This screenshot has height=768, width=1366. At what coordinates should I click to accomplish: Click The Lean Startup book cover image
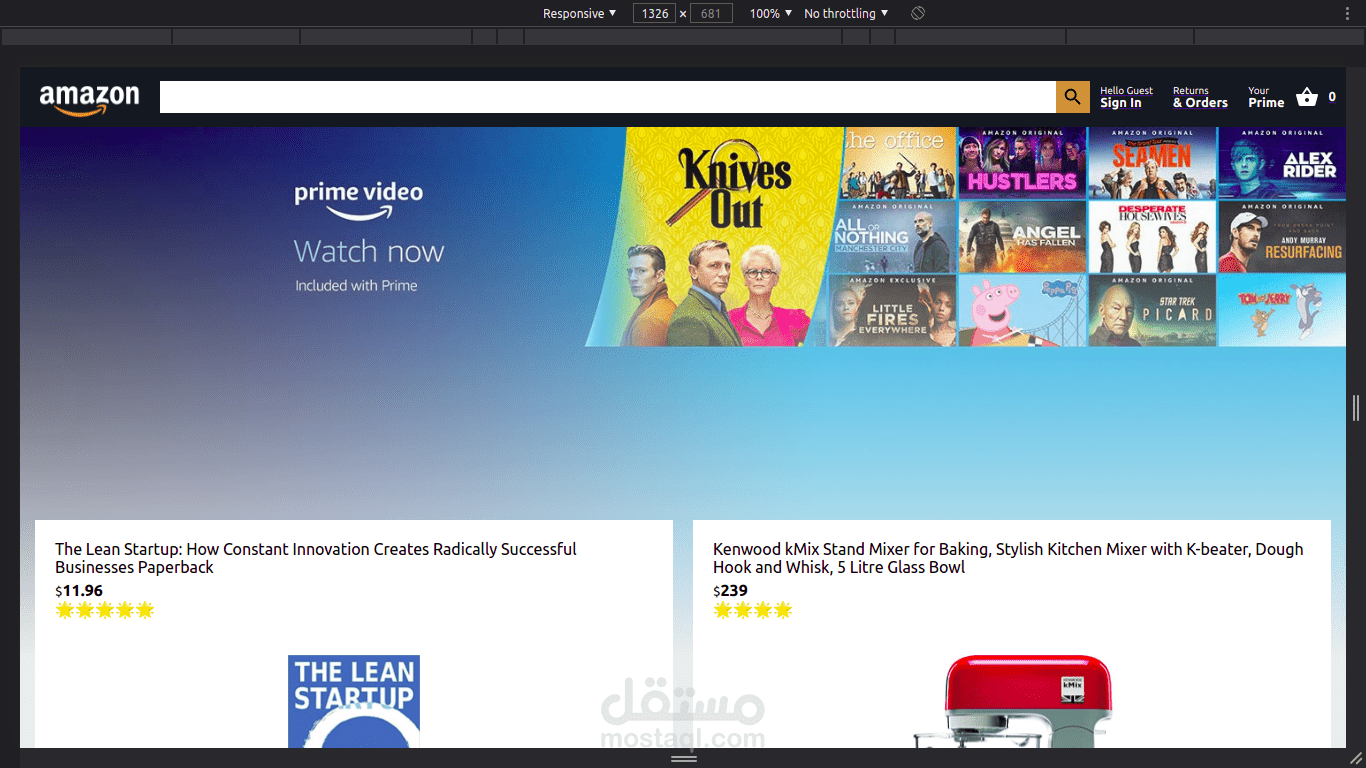(354, 701)
